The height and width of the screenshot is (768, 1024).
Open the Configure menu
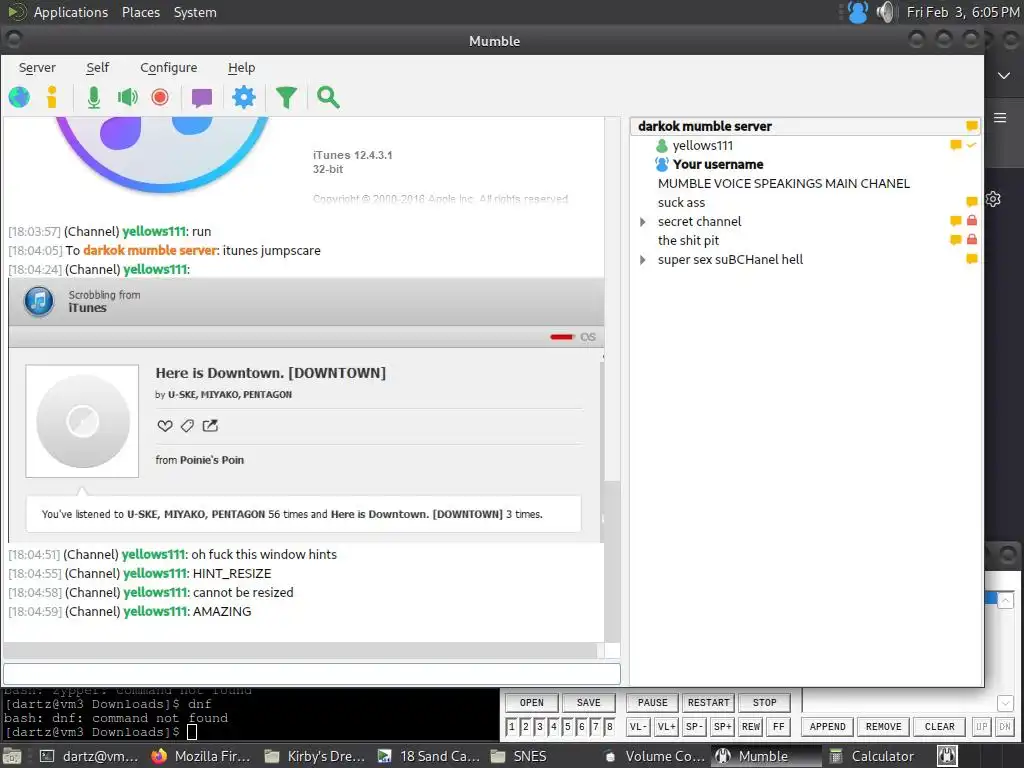click(x=168, y=67)
